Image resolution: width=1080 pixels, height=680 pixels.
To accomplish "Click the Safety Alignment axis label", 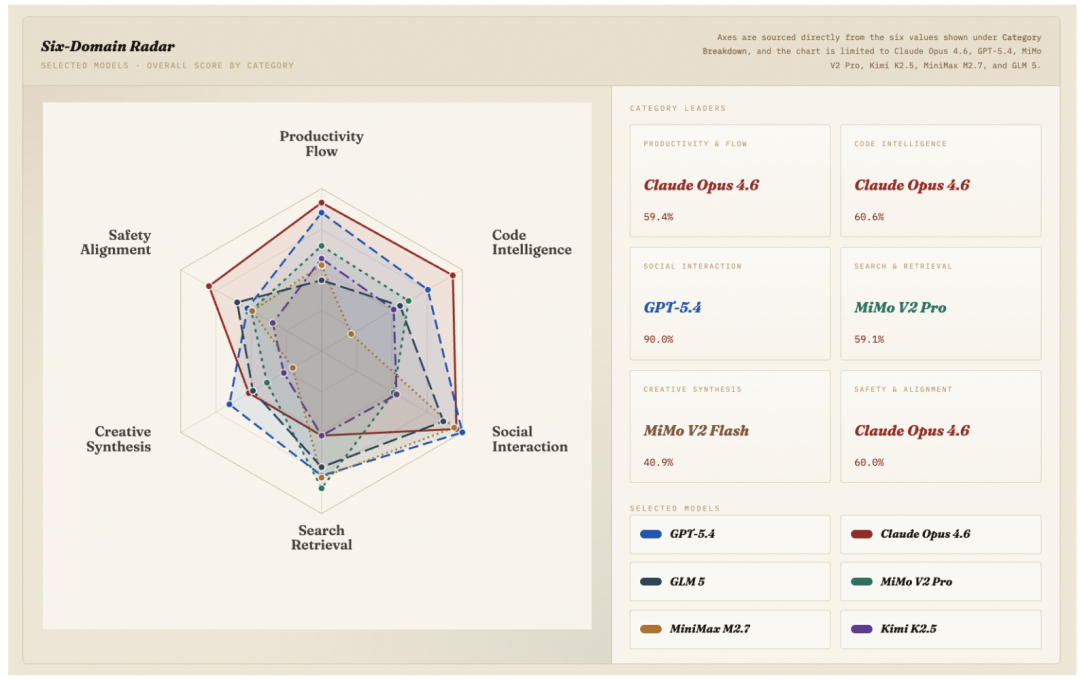I will [116, 243].
